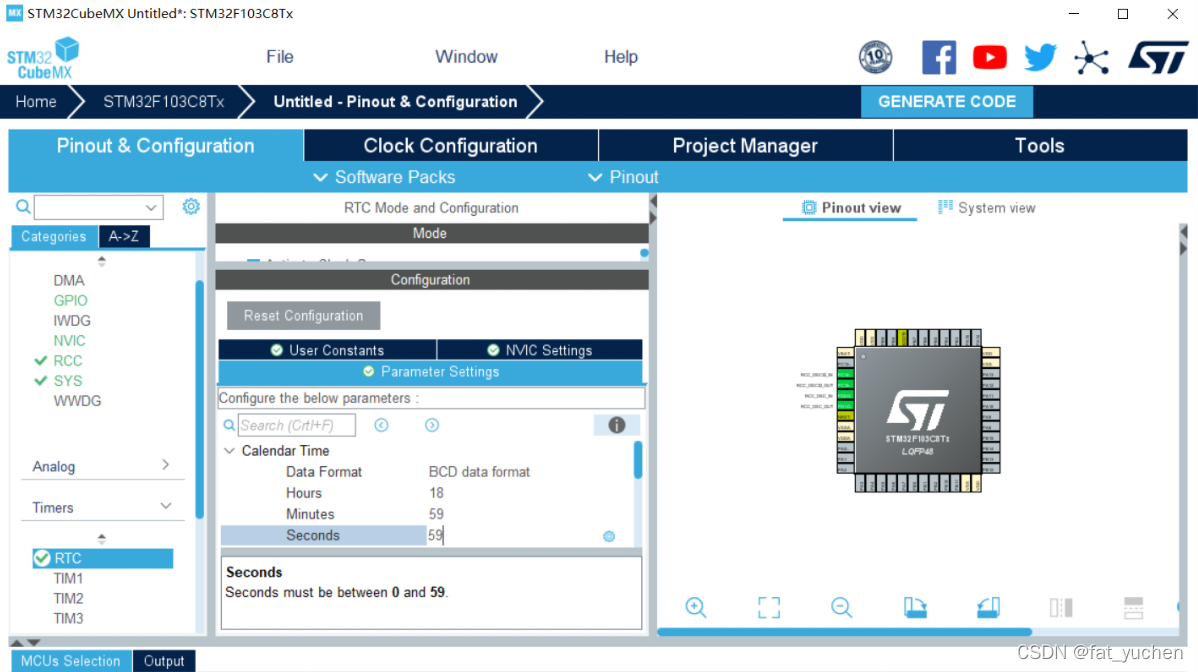
Task: Open categories settings gear icon
Action: point(191,206)
